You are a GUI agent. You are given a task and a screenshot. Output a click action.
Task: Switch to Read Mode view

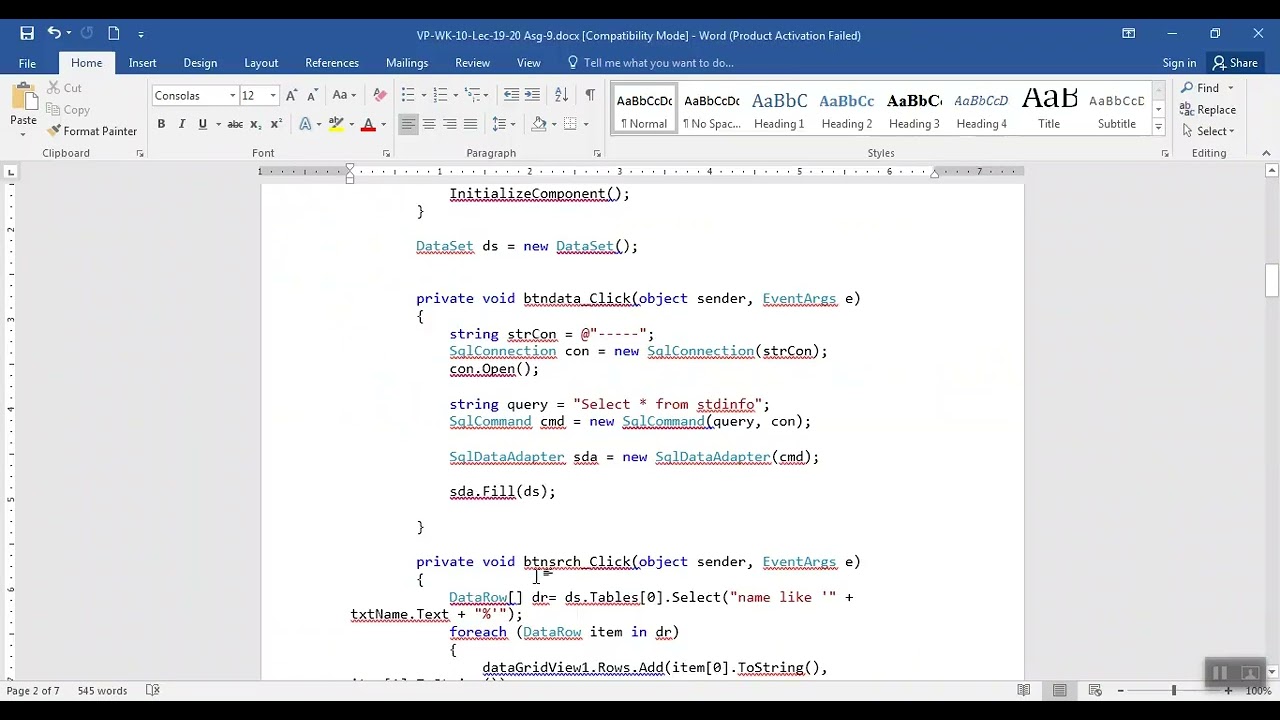tap(1024, 690)
